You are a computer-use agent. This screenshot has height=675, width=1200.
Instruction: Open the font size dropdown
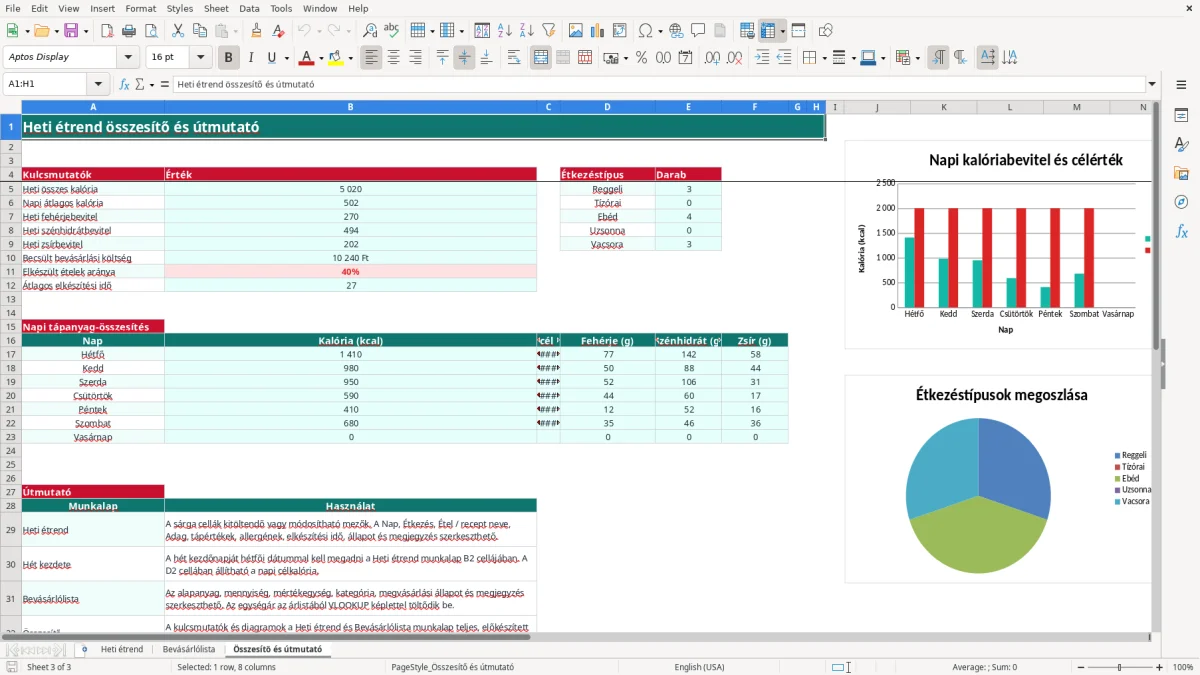[201, 58]
